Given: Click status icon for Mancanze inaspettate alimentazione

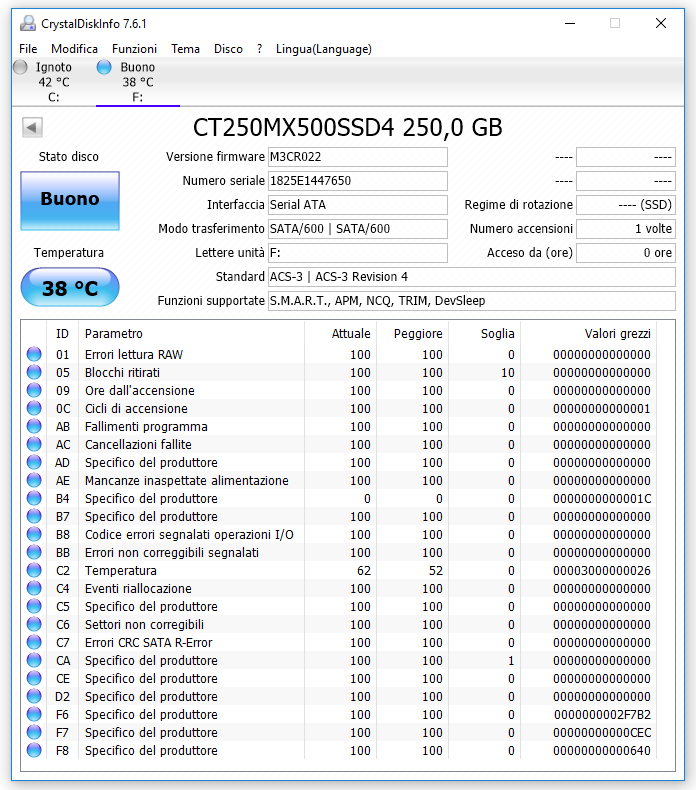Looking at the screenshot, I should tap(34, 480).
